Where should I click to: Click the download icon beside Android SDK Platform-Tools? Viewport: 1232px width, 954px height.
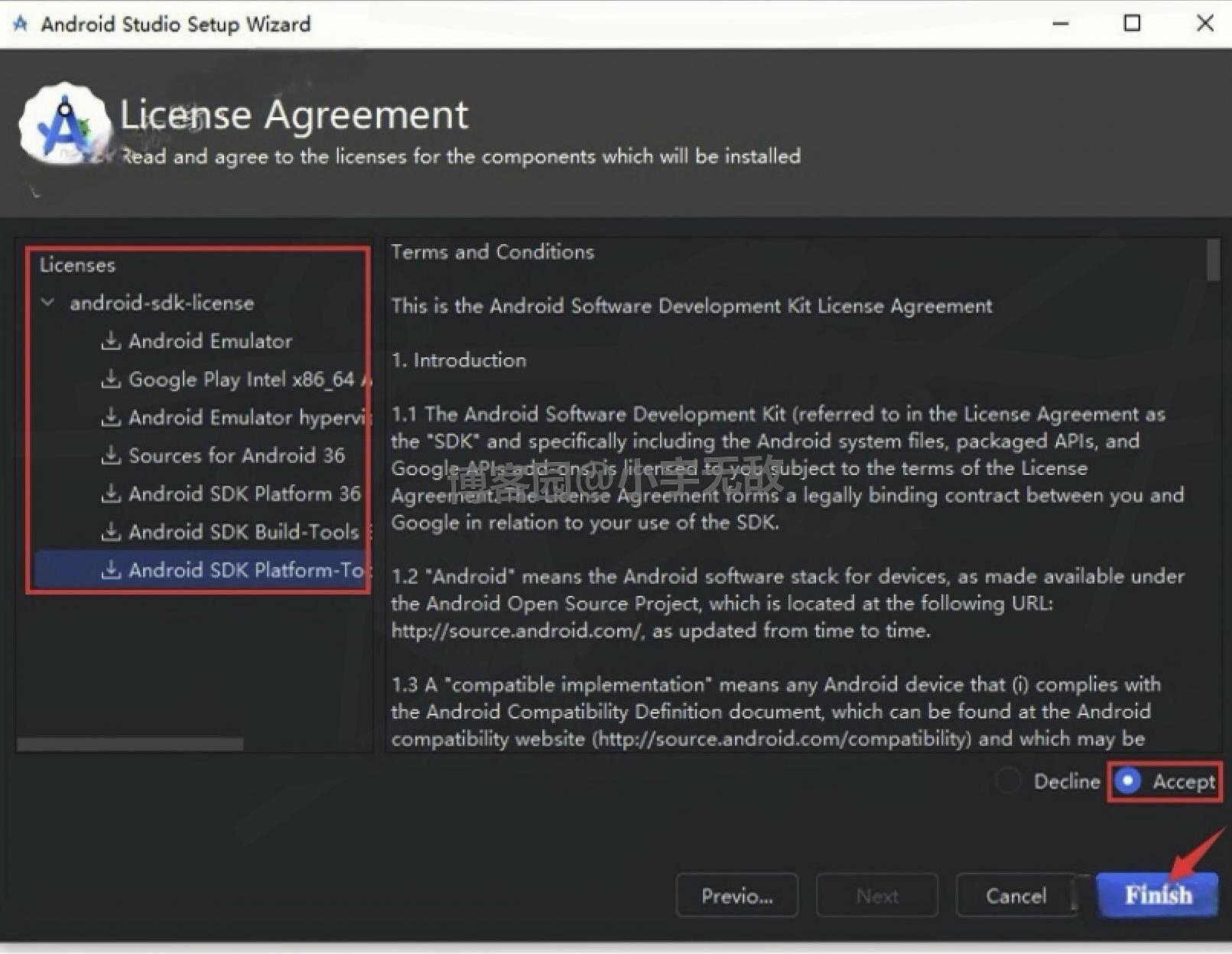(x=112, y=570)
